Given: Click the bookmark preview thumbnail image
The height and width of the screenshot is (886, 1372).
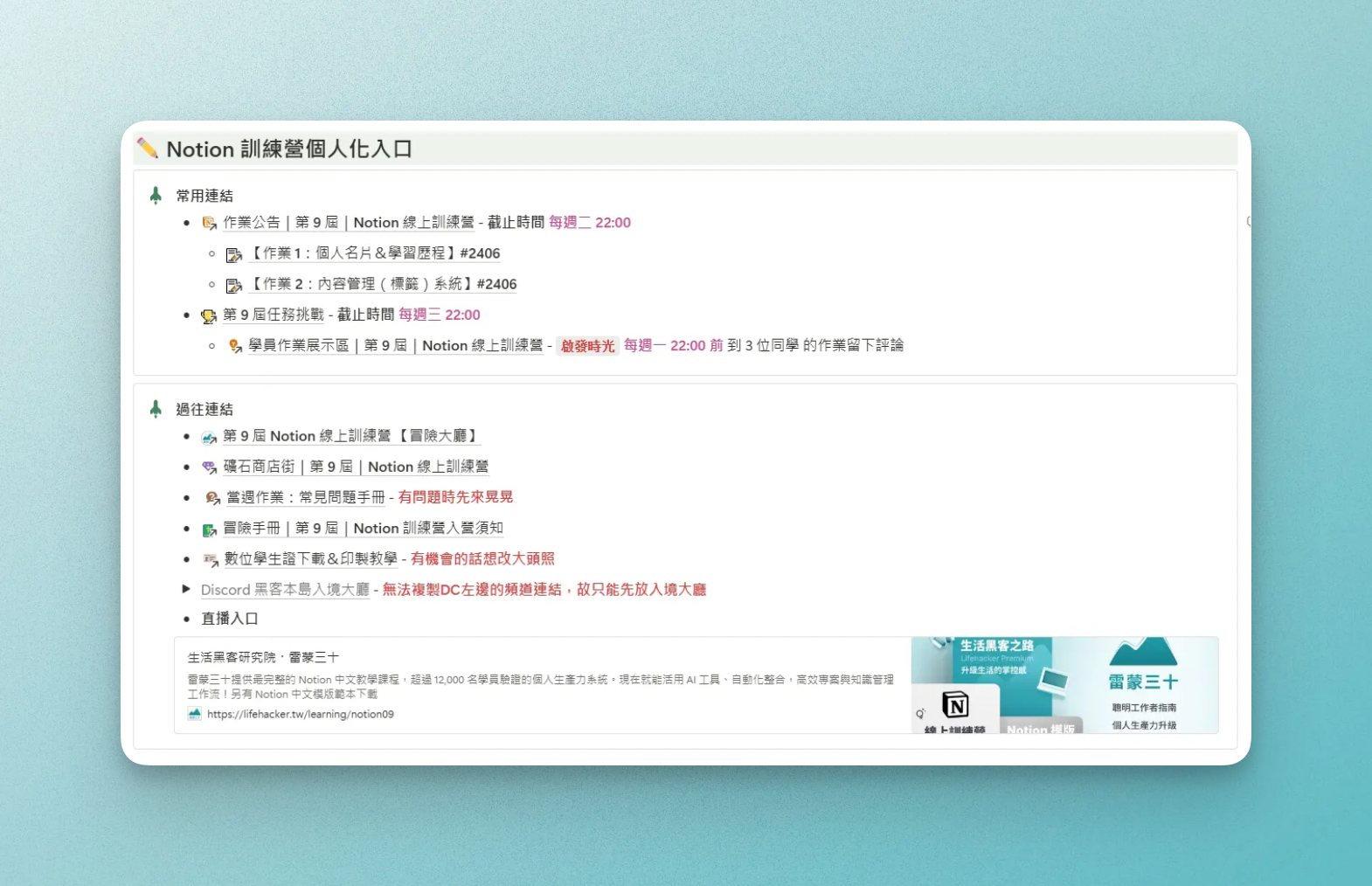Looking at the screenshot, I should (1064, 685).
